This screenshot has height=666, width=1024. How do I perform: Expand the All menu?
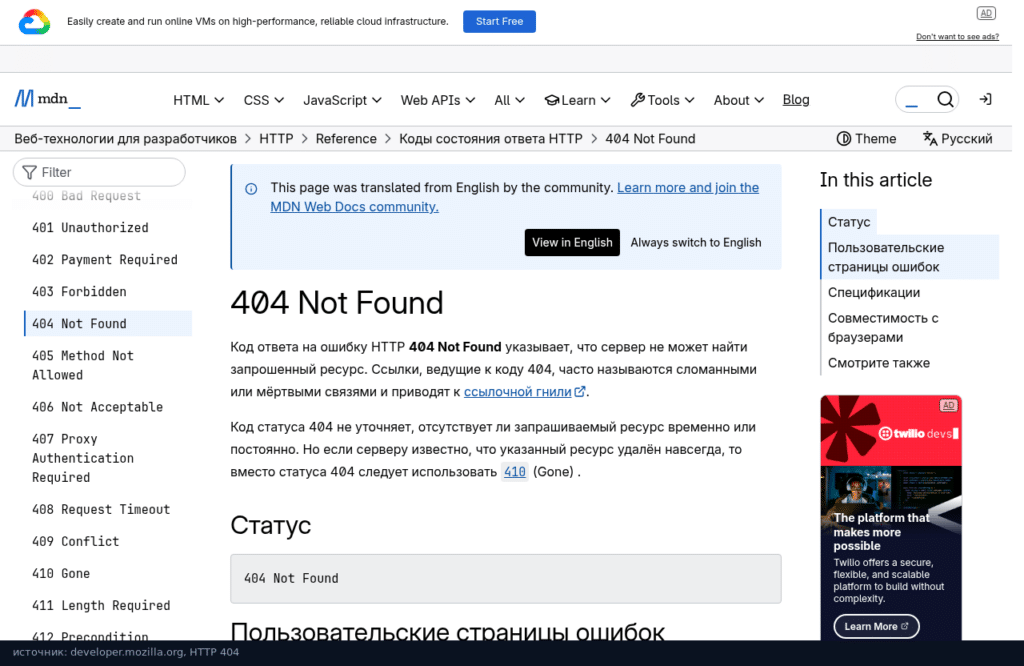click(509, 100)
